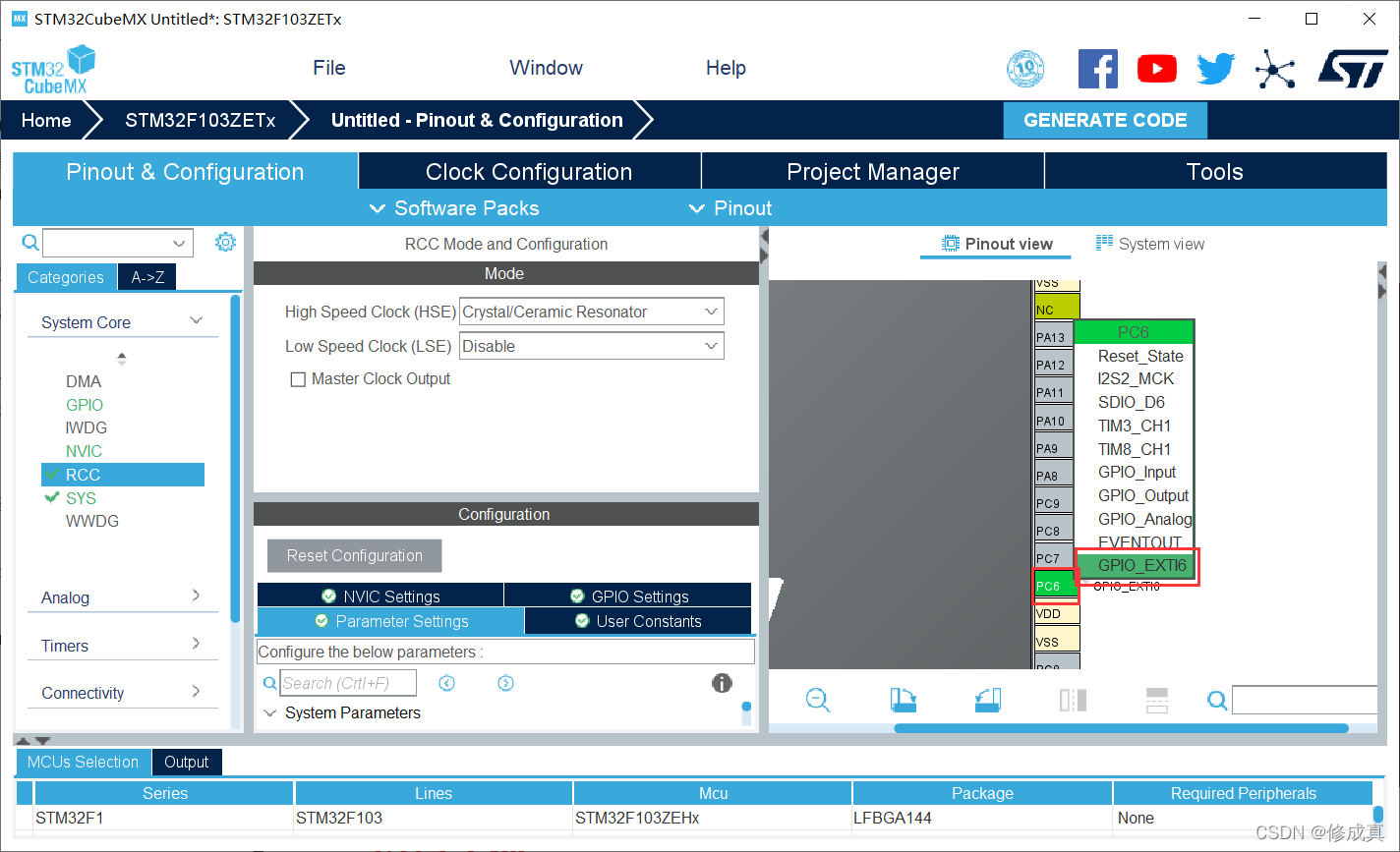Switch to the Project Manager tab
The height and width of the screenshot is (852, 1400).
click(873, 172)
